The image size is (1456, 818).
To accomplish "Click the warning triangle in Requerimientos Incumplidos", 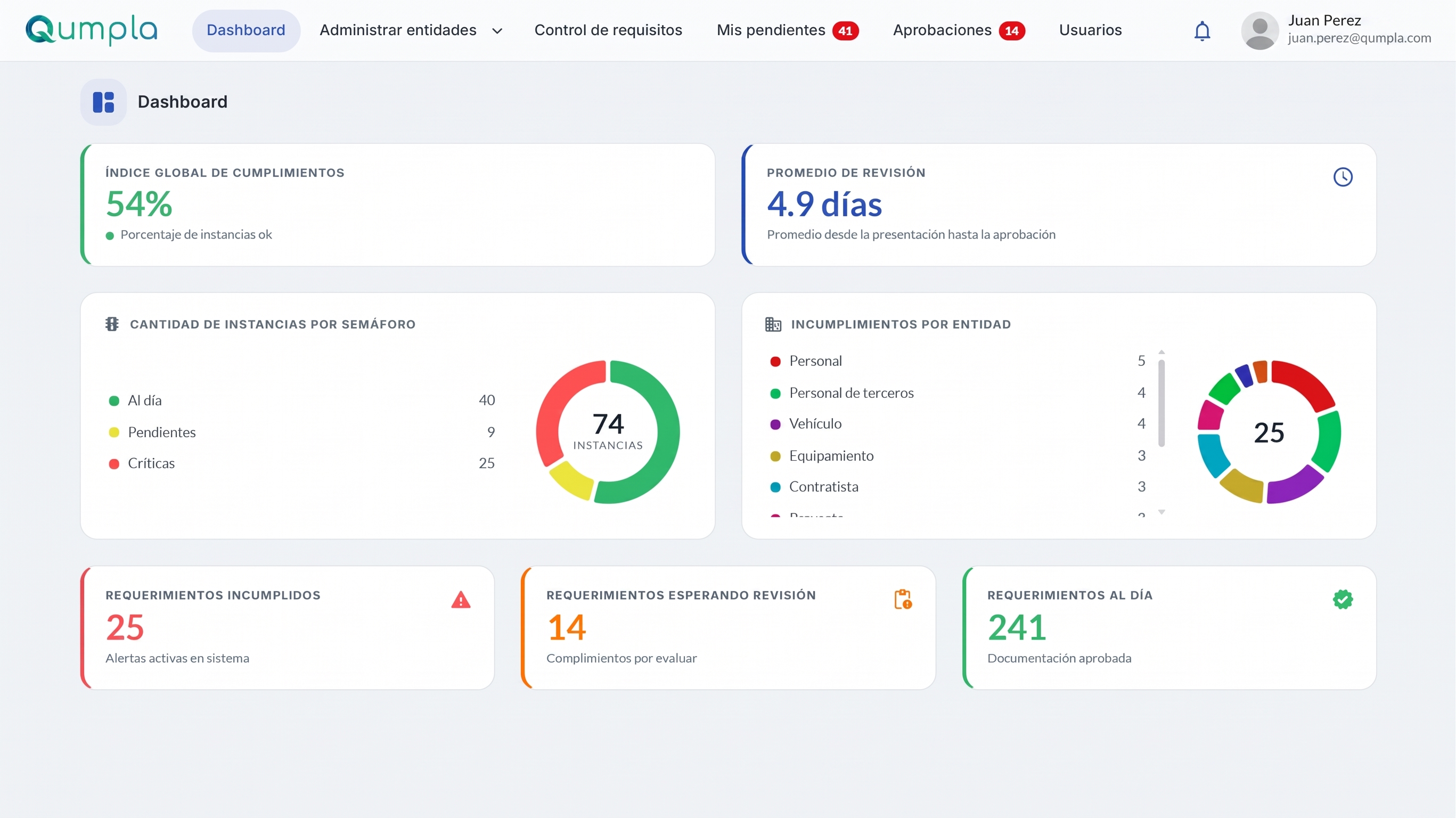I will pyautogui.click(x=461, y=599).
